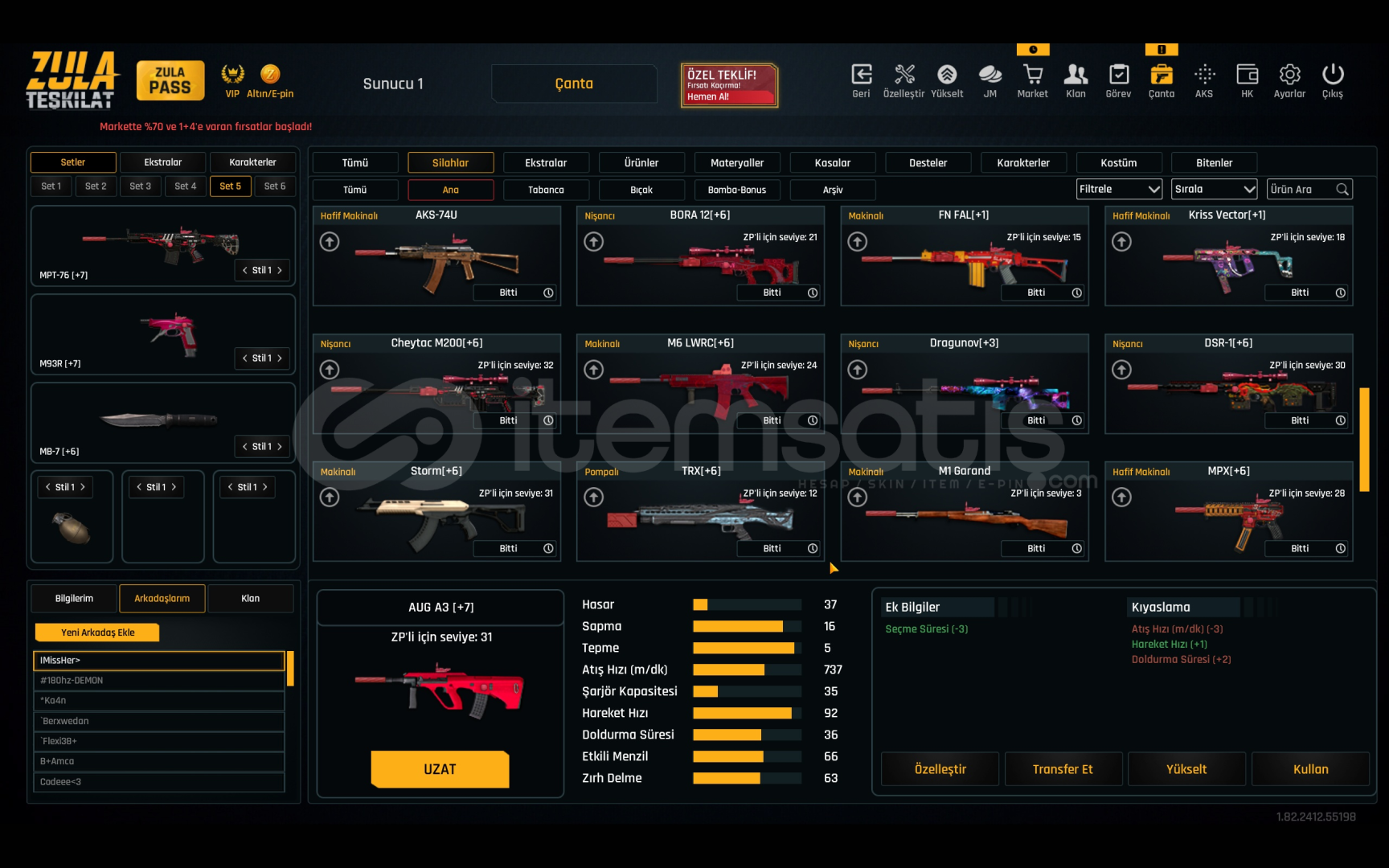1389x868 pixels.
Task: Open the AKS icon
Action: [1204, 75]
